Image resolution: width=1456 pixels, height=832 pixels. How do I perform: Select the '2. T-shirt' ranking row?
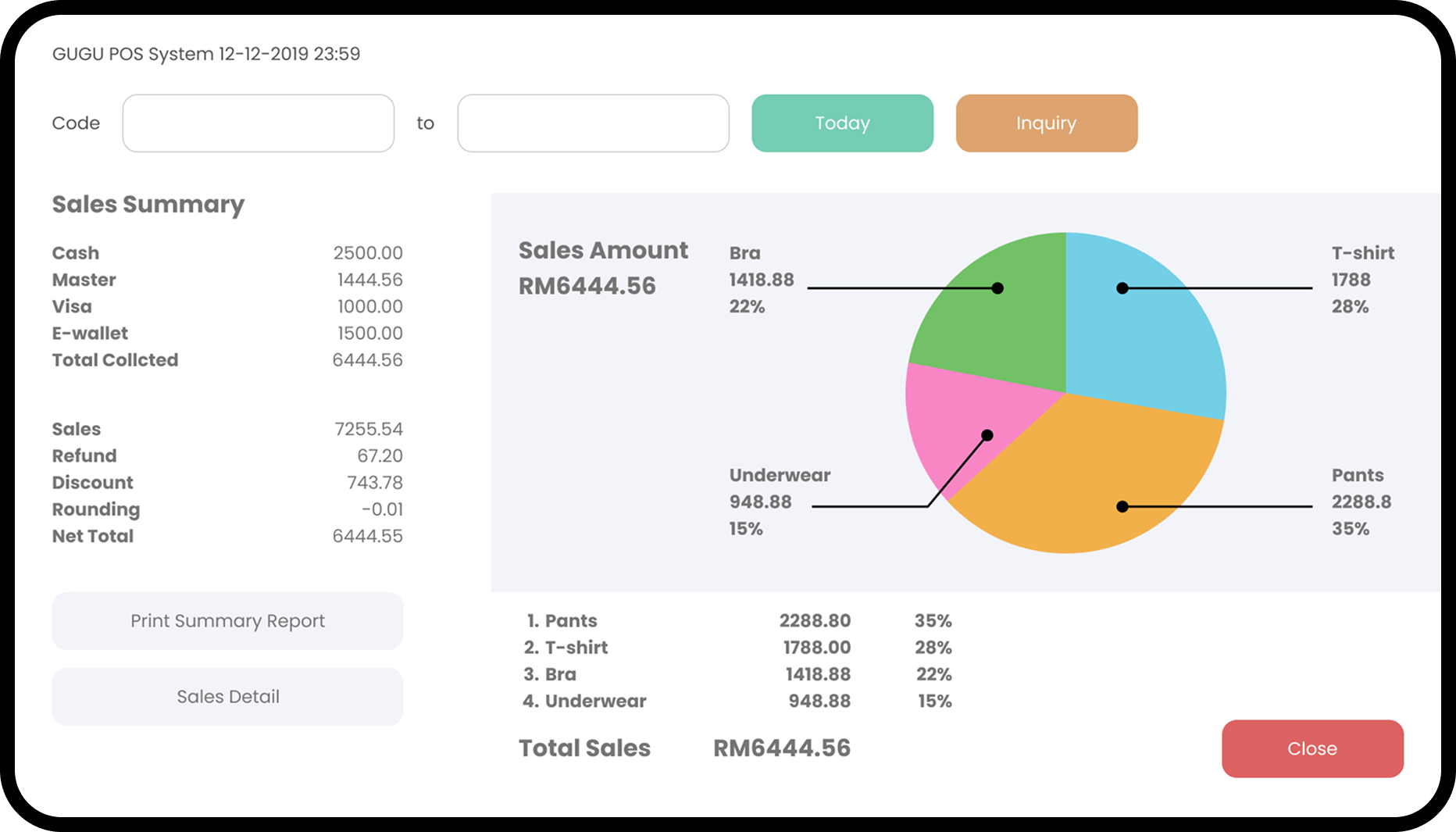pos(737,648)
